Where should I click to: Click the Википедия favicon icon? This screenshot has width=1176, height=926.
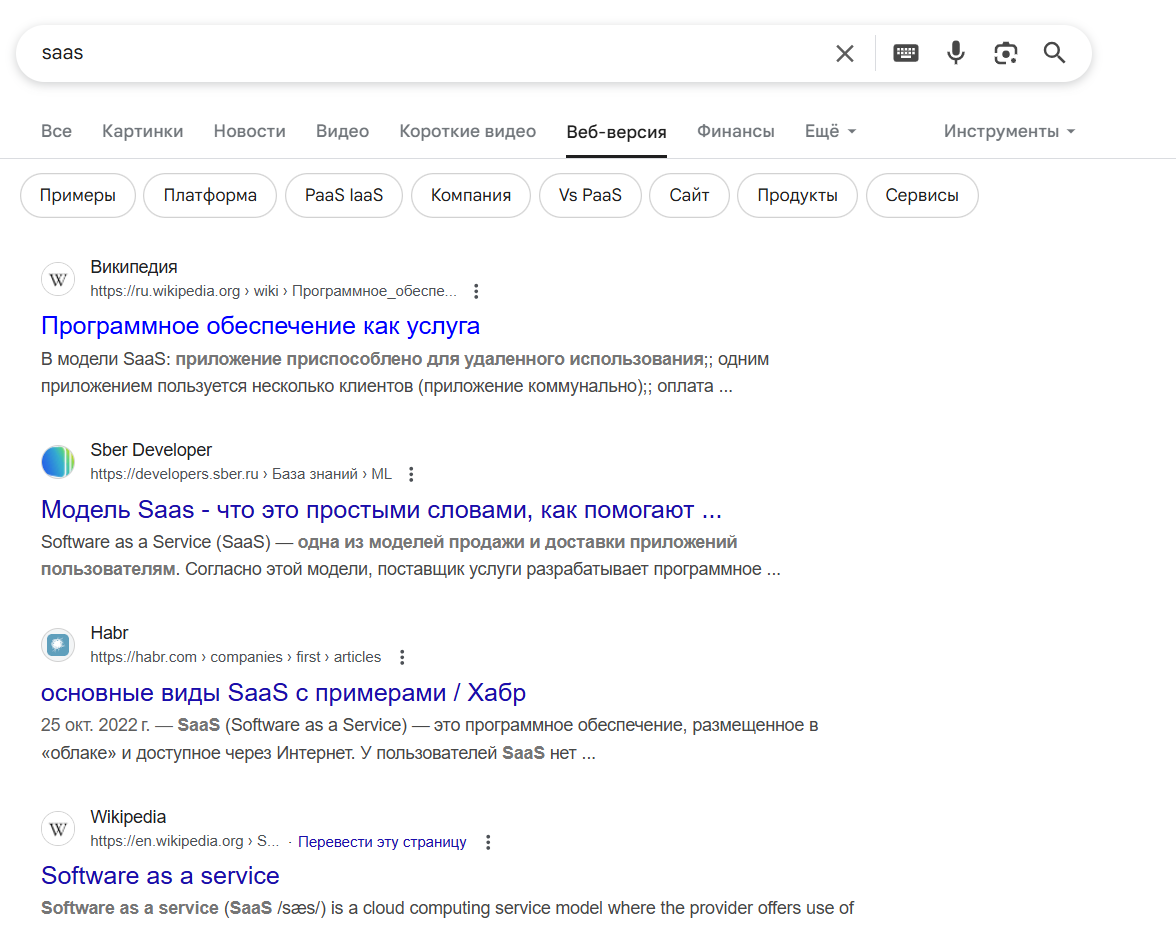pyautogui.click(x=58, y=280)
